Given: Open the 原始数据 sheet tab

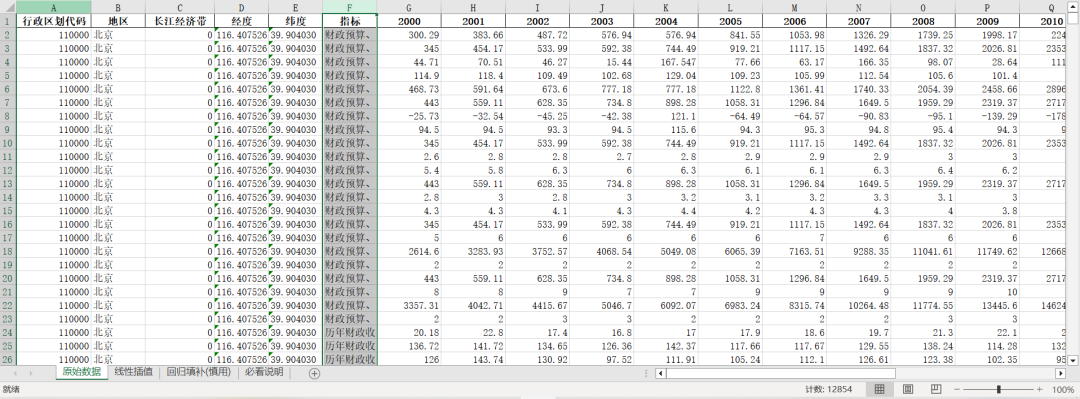Looking at the screenshot, I should click(81, 372).
